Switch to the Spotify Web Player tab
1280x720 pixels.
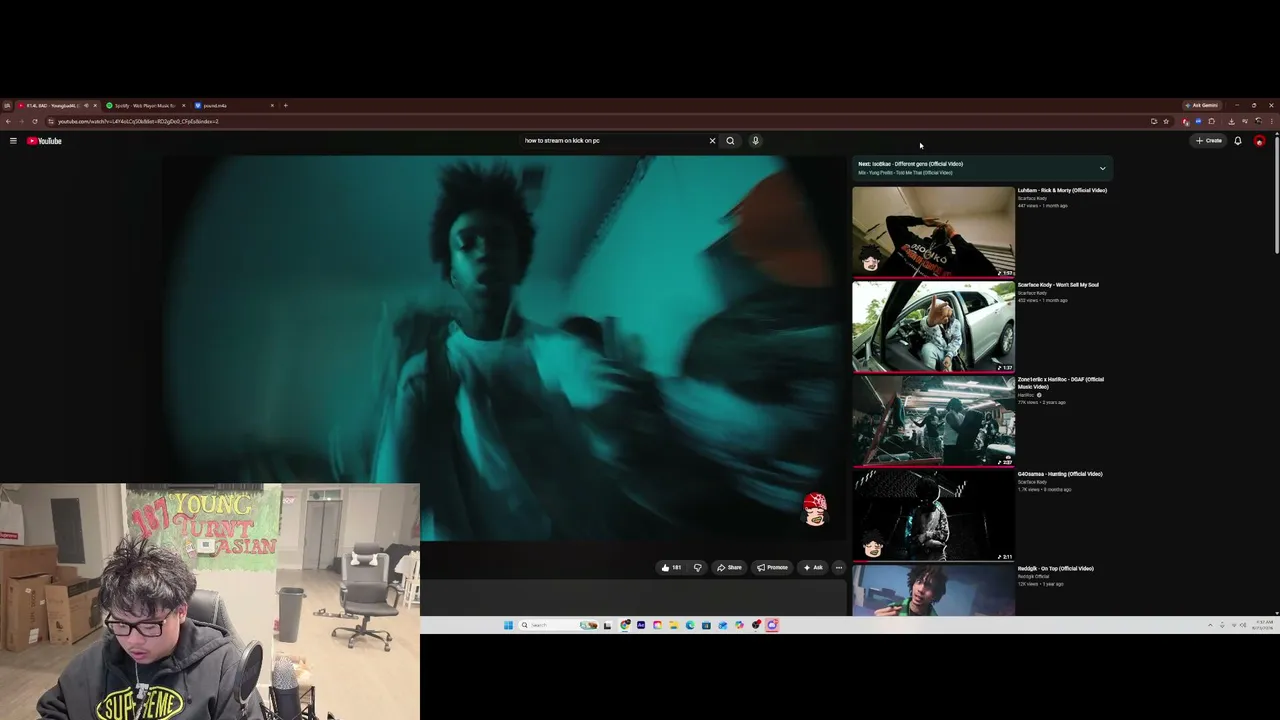pyautogui.click(x=144, y=105)
